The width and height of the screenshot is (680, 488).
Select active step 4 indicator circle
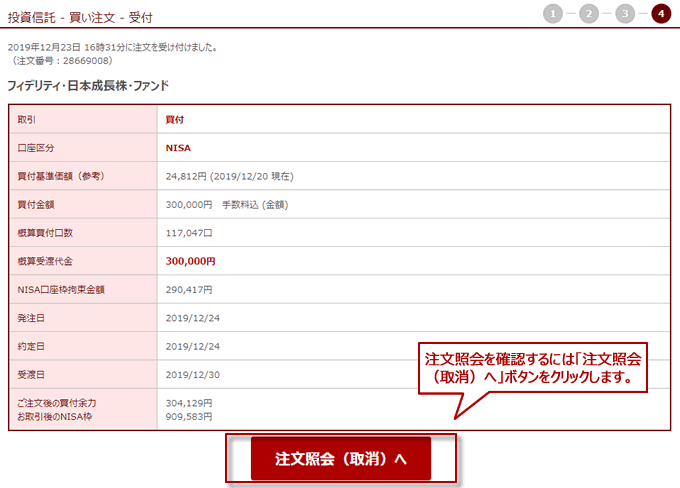pos(661,14)
